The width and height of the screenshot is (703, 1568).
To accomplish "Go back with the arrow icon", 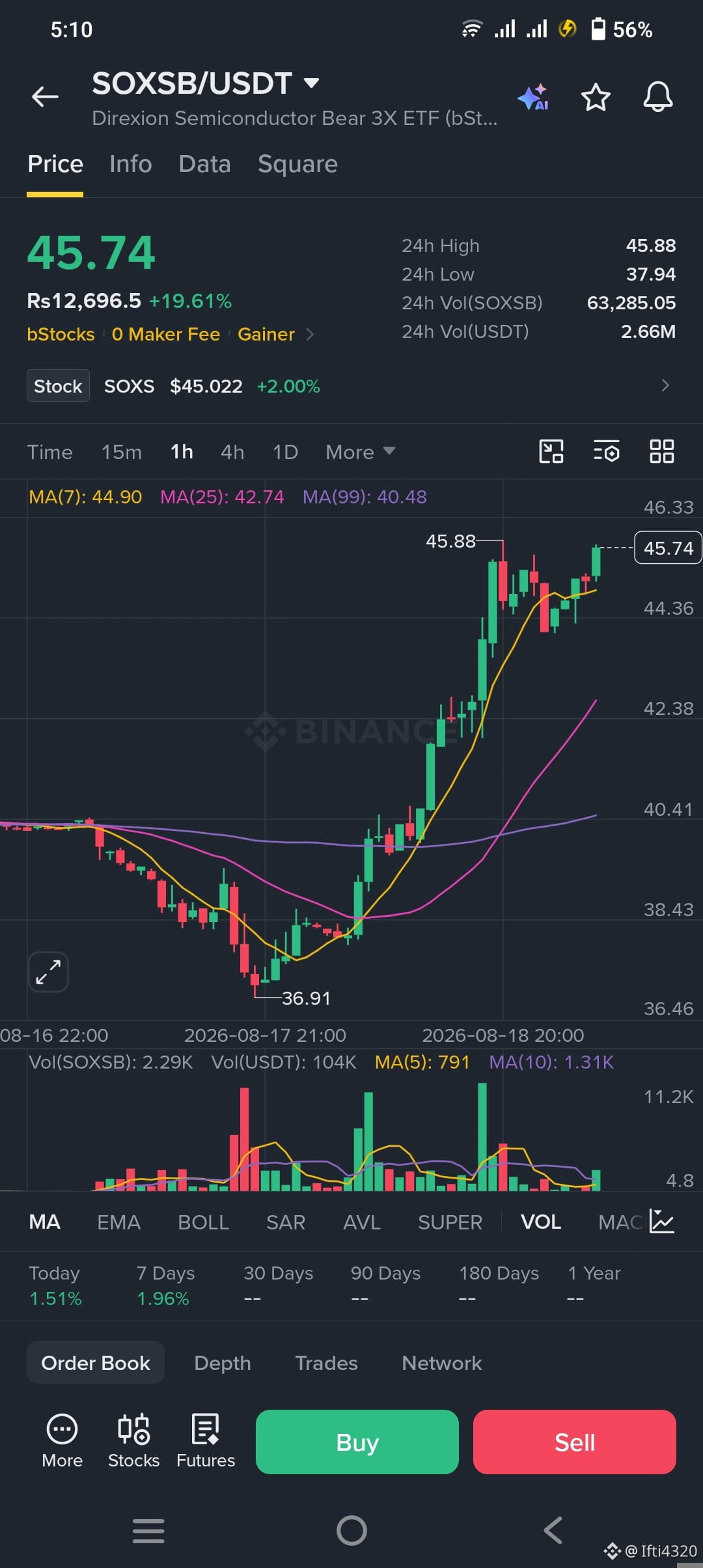I will 45,97.
